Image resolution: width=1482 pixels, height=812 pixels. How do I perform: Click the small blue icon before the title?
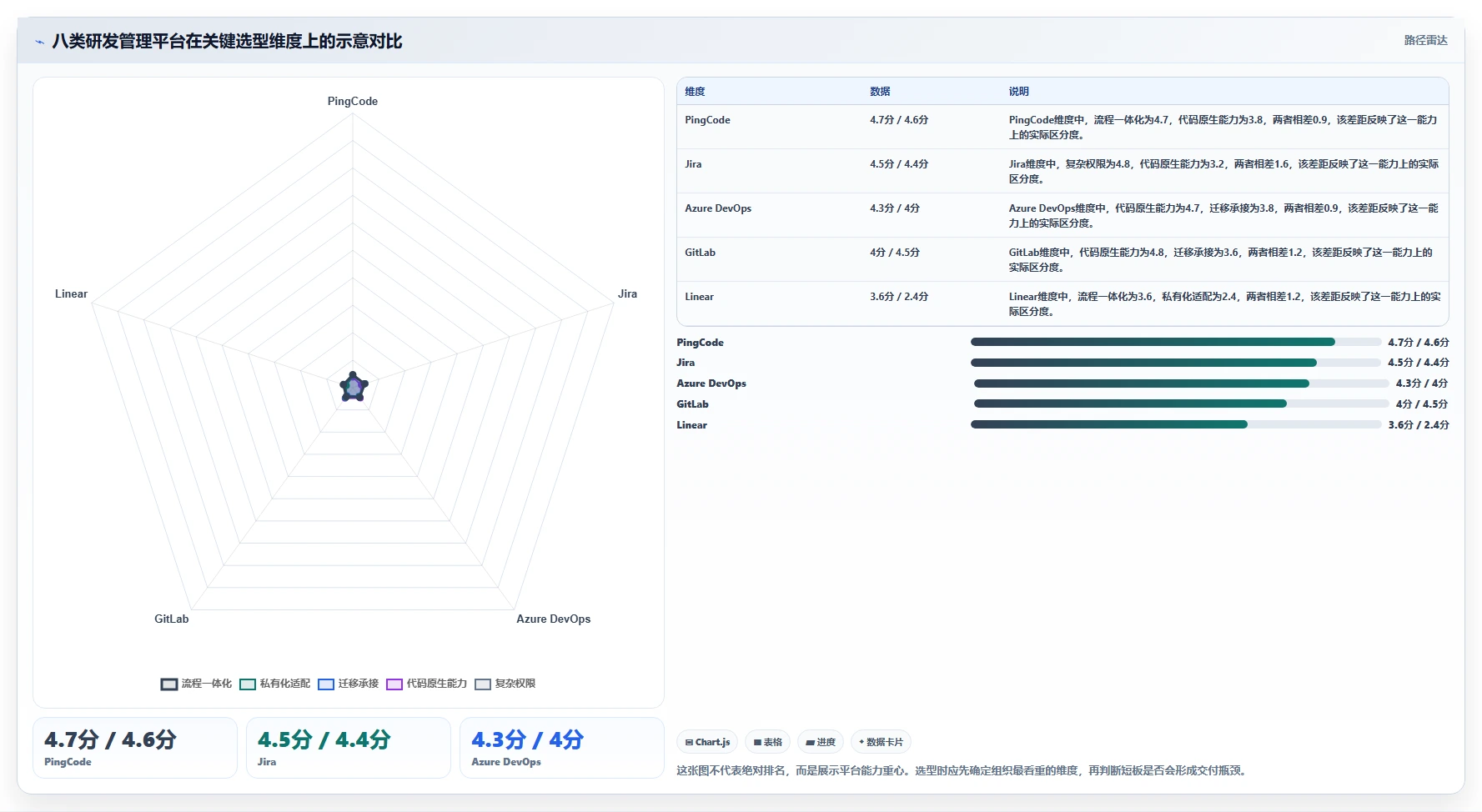click(39, 42)
